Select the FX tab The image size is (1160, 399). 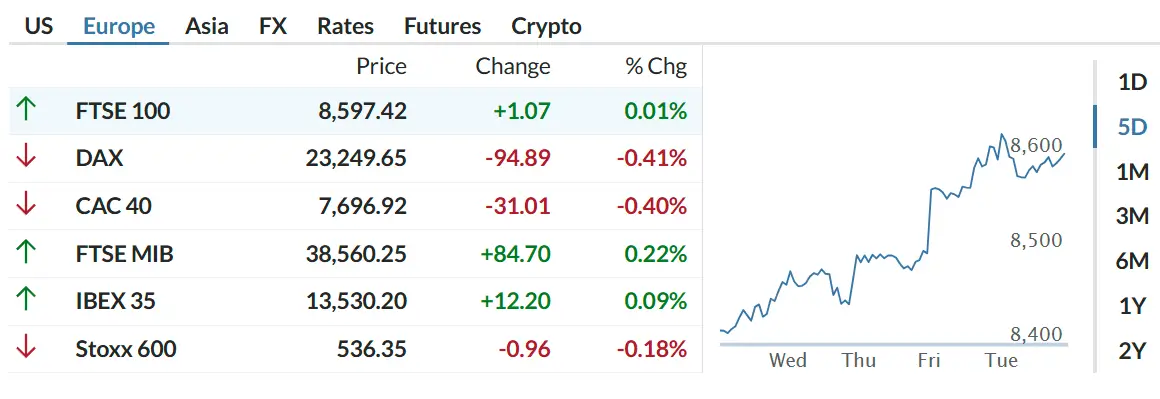pos(273,27)
